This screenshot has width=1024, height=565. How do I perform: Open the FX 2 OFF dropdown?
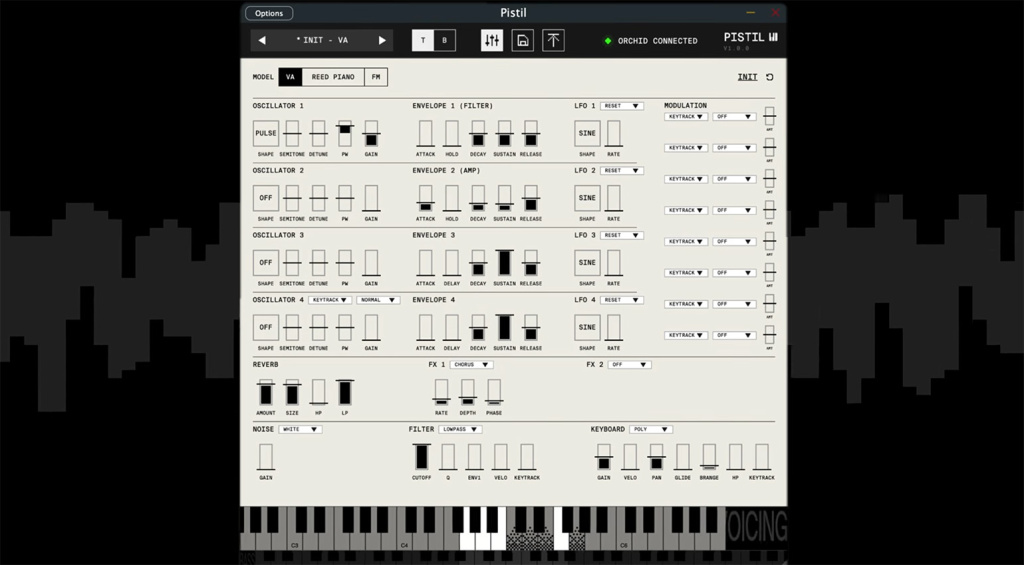(630, 364)
